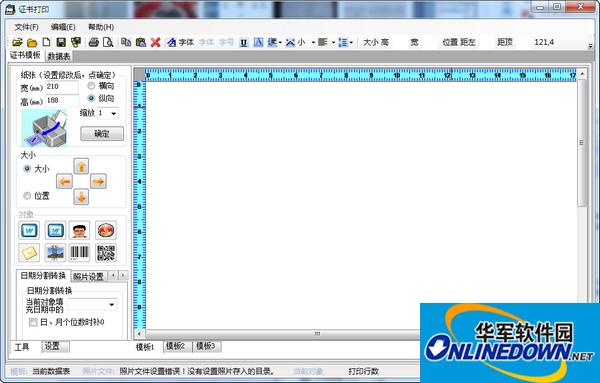Insert portrait photo object
Screen dimensions: 600x383
click(80, 230)
